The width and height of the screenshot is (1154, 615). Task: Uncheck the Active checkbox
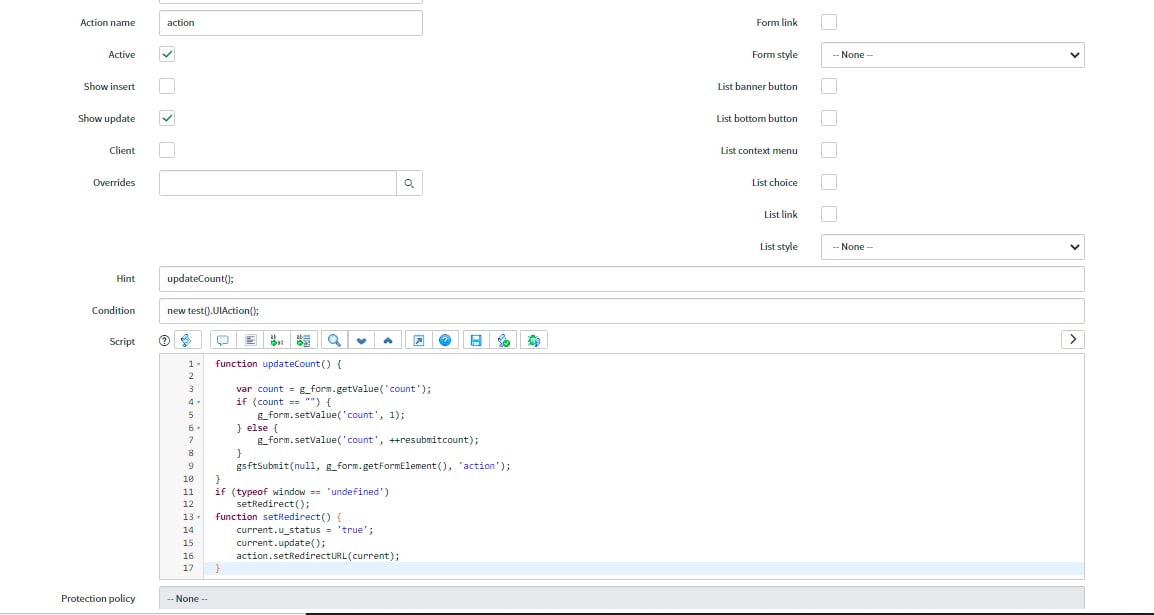(167, 55)
